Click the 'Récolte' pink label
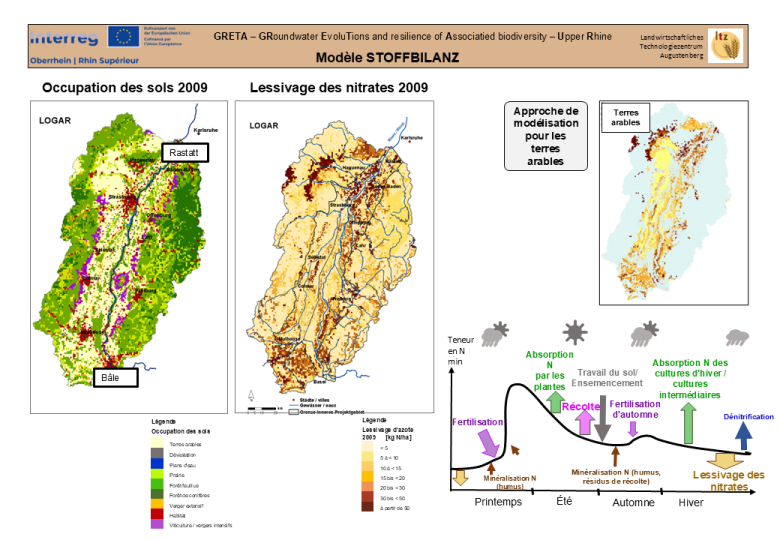The image size is (780, 540). (x=581, y=406)
